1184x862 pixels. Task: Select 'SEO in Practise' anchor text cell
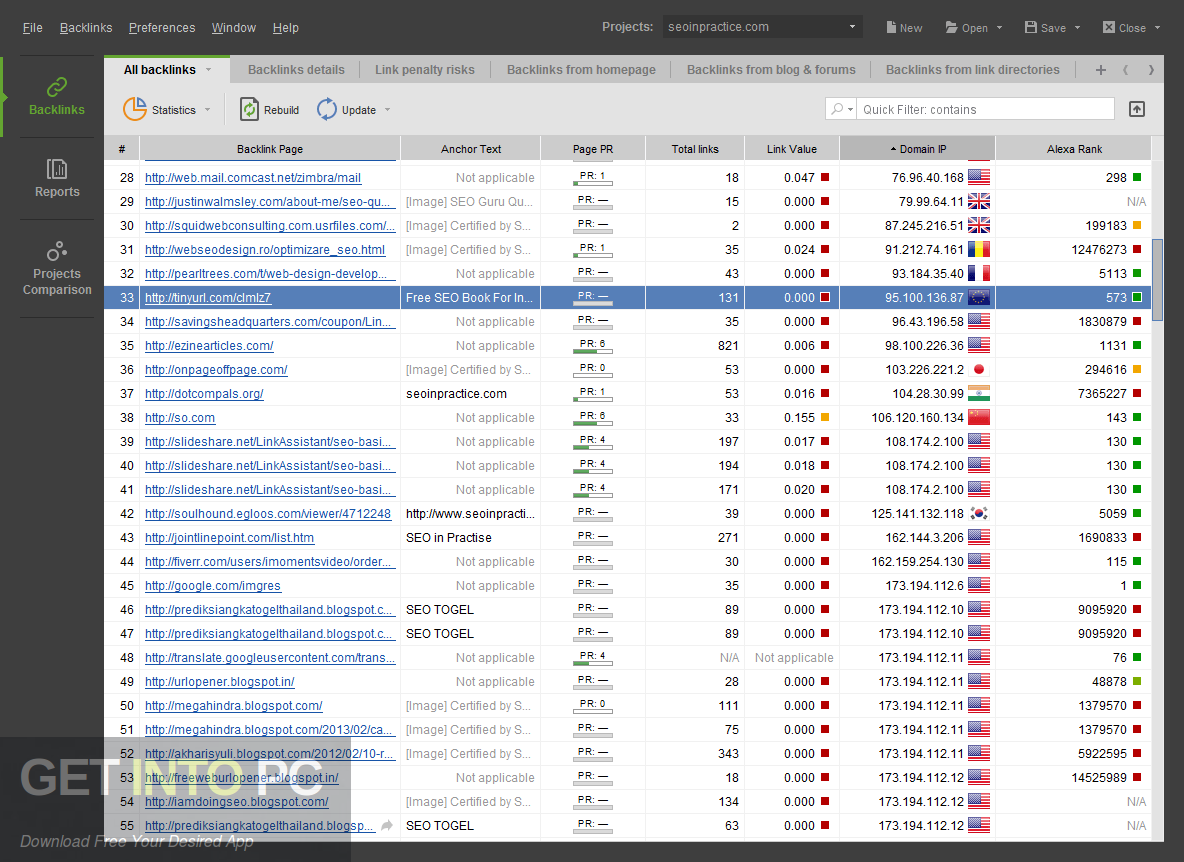471,537
